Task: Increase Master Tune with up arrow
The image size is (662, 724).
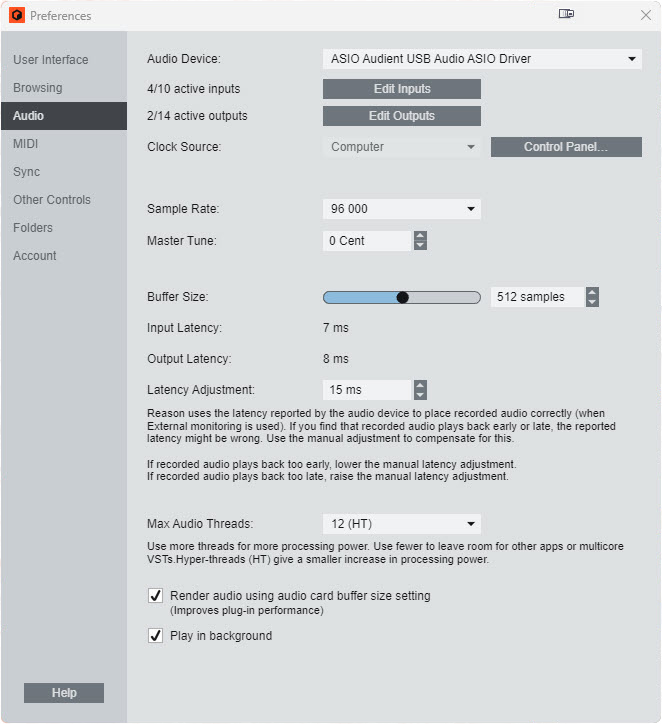Action: tap(420, 236)
